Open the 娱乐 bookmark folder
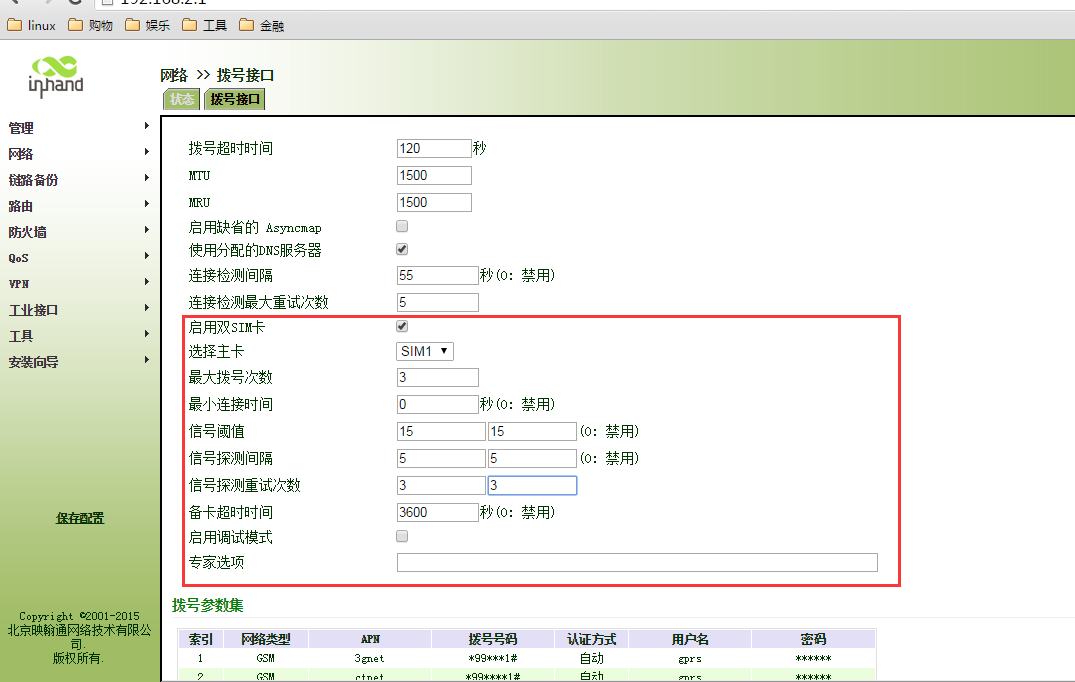This screenshot has width=1075, height=682. click(x=148, y=26)
